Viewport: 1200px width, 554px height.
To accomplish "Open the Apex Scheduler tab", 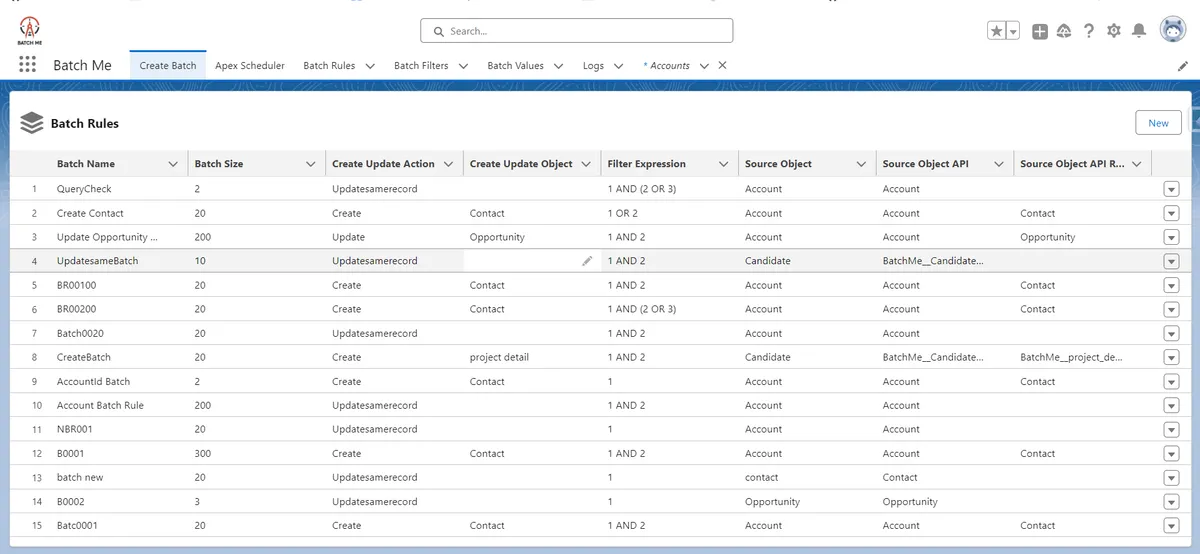I will pyautogui.click(x=250, y=65).
